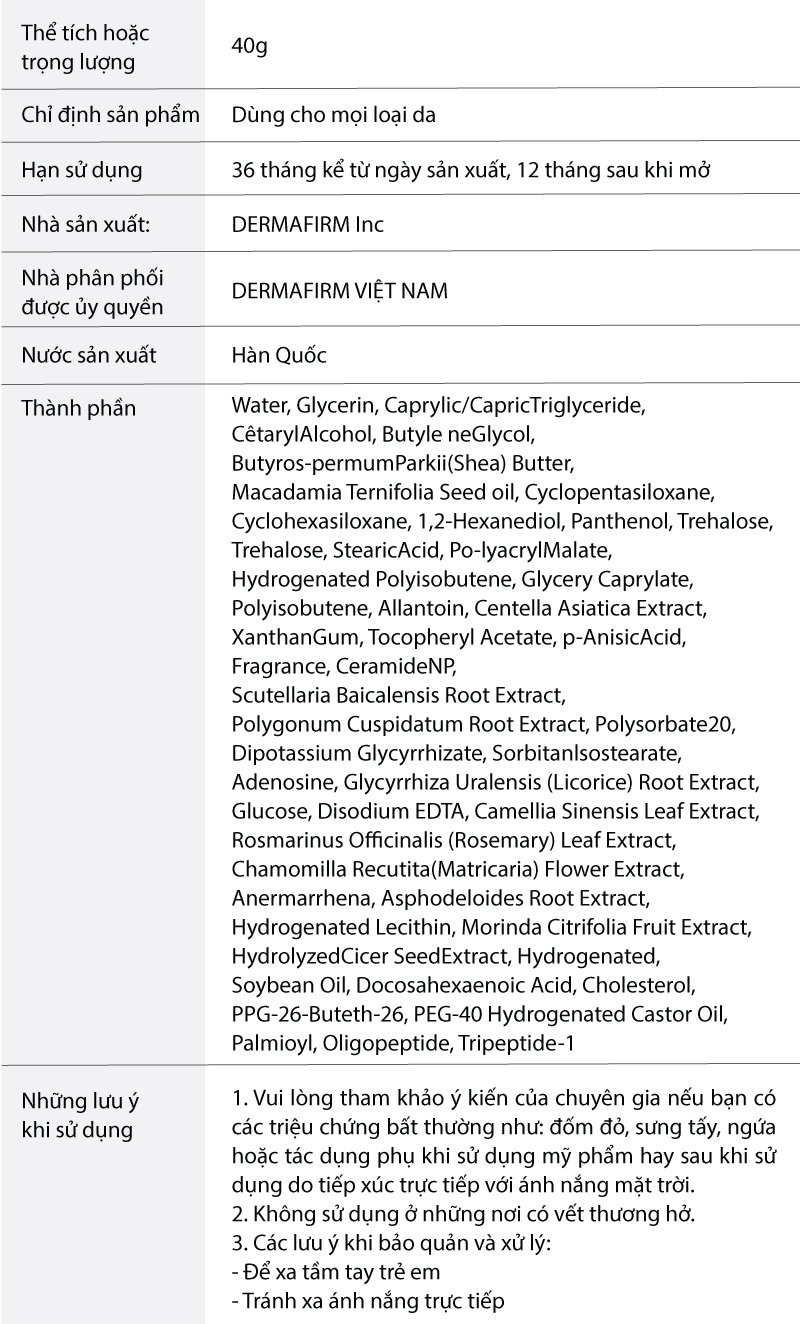Select the 'Chỉ định sản phẩm' row label

110,115
